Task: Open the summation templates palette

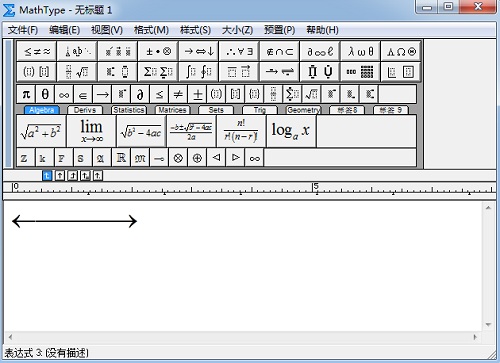Action: tap(158, 72)
